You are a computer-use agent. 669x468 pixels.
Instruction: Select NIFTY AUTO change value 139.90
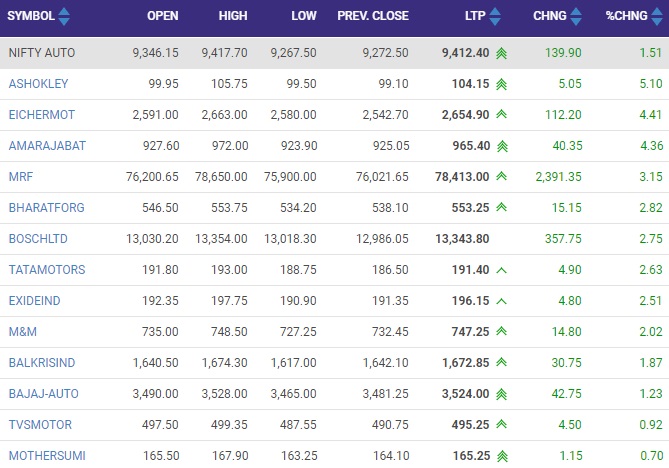pyautogui.click(x=563, y=53)
